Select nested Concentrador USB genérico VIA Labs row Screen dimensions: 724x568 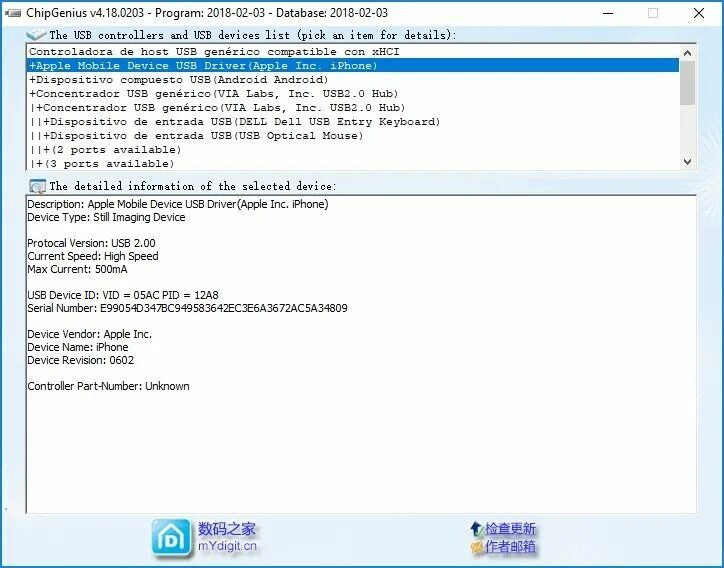point(353,108)
